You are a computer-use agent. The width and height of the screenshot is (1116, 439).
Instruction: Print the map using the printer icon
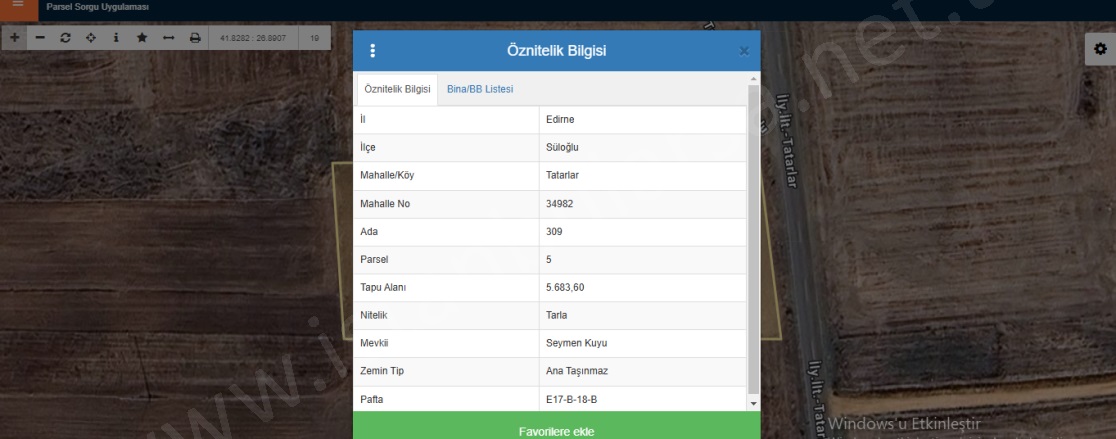(x=195, y=38)
